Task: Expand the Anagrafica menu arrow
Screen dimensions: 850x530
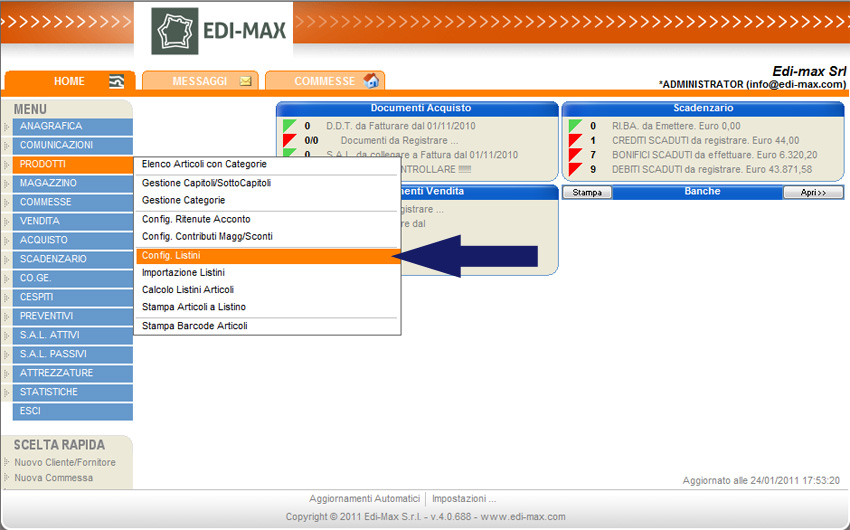Action: click(x=6, y=127)
